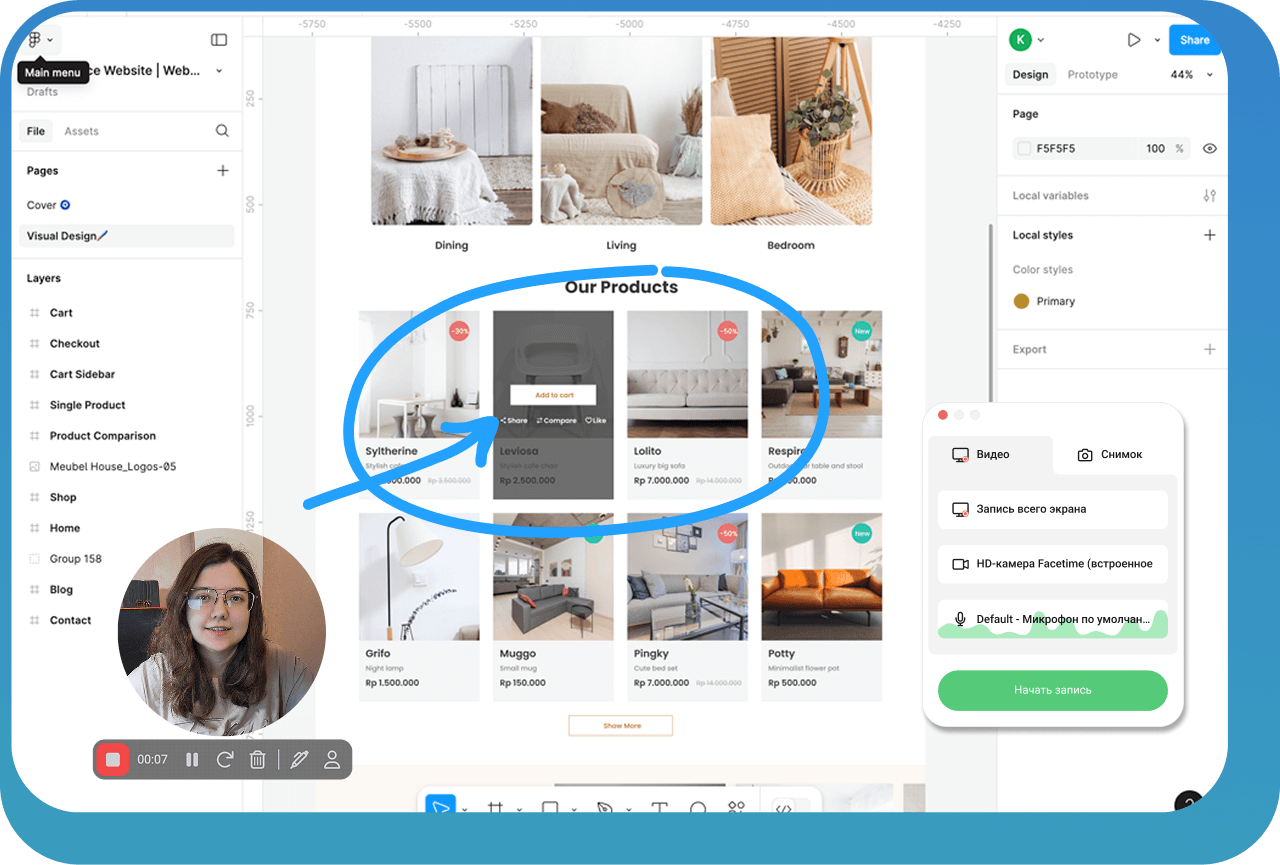Click Share icon on Leviosa card
The image size is (1280, 865).
[x=514, y=421]
